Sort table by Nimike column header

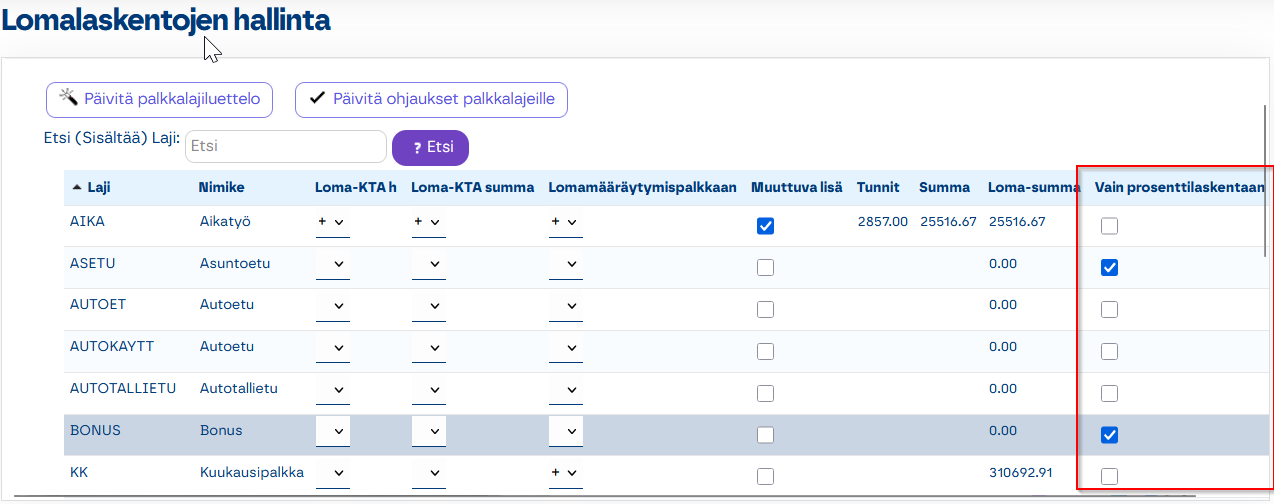[x=222, y=187]
